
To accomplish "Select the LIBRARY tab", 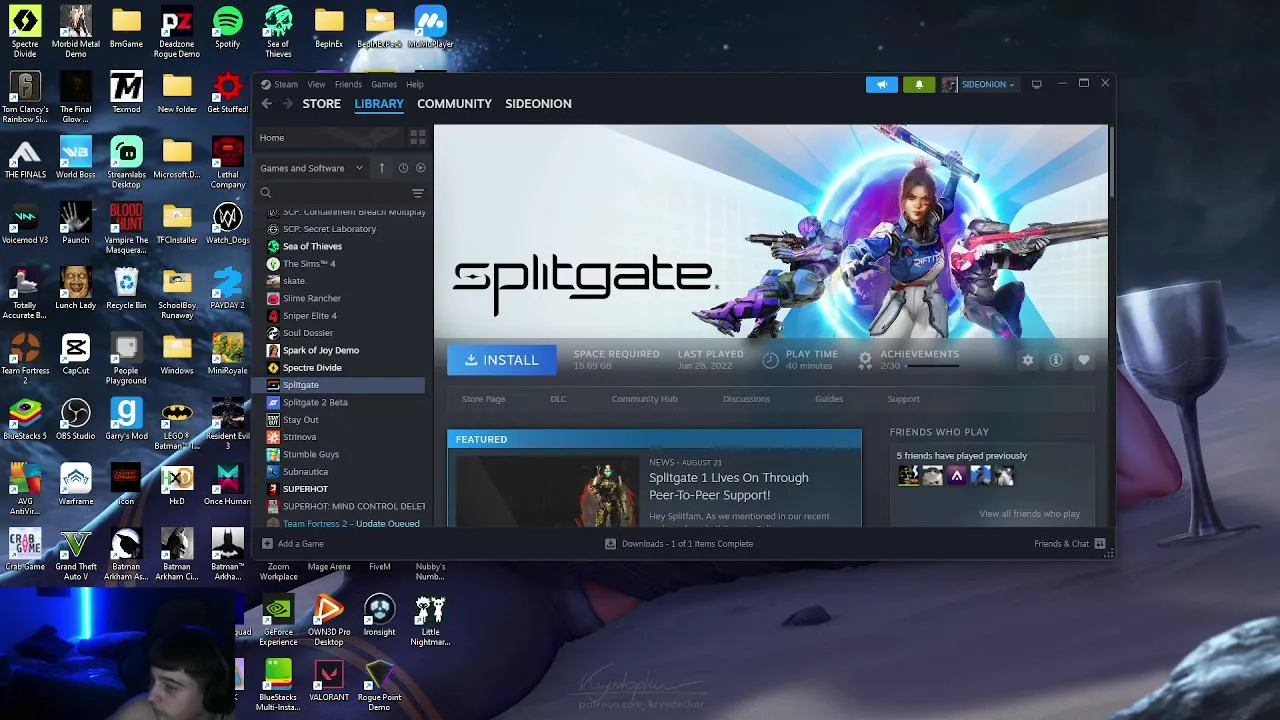I will [379, 104].
